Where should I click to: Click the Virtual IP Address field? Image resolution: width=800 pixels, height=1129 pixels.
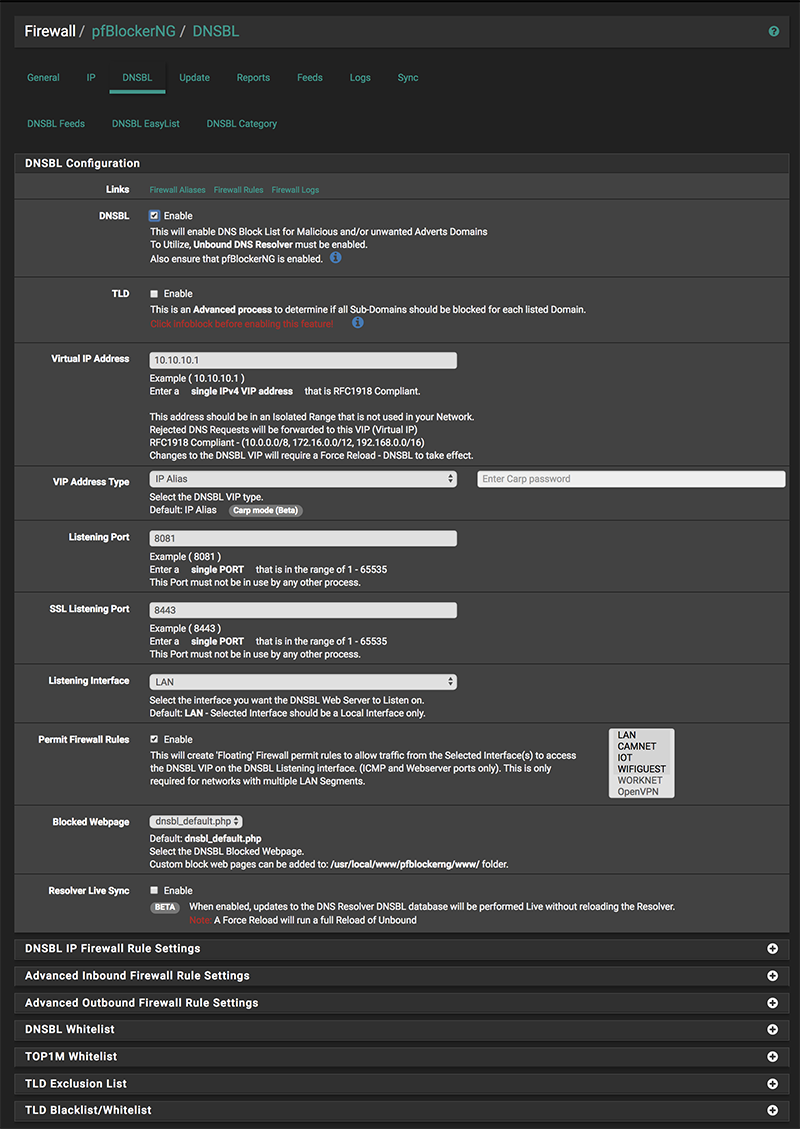303,360
